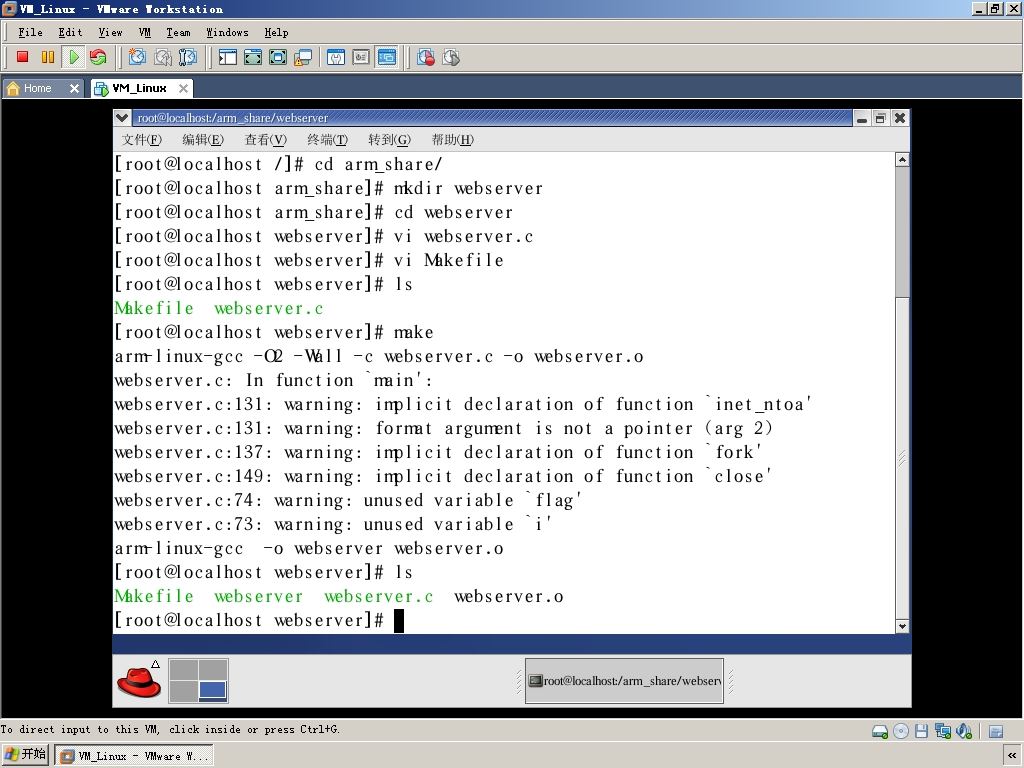Open the Snapshot Manager icon
This screenshot has width=1024, height=768.
[187, 57]
